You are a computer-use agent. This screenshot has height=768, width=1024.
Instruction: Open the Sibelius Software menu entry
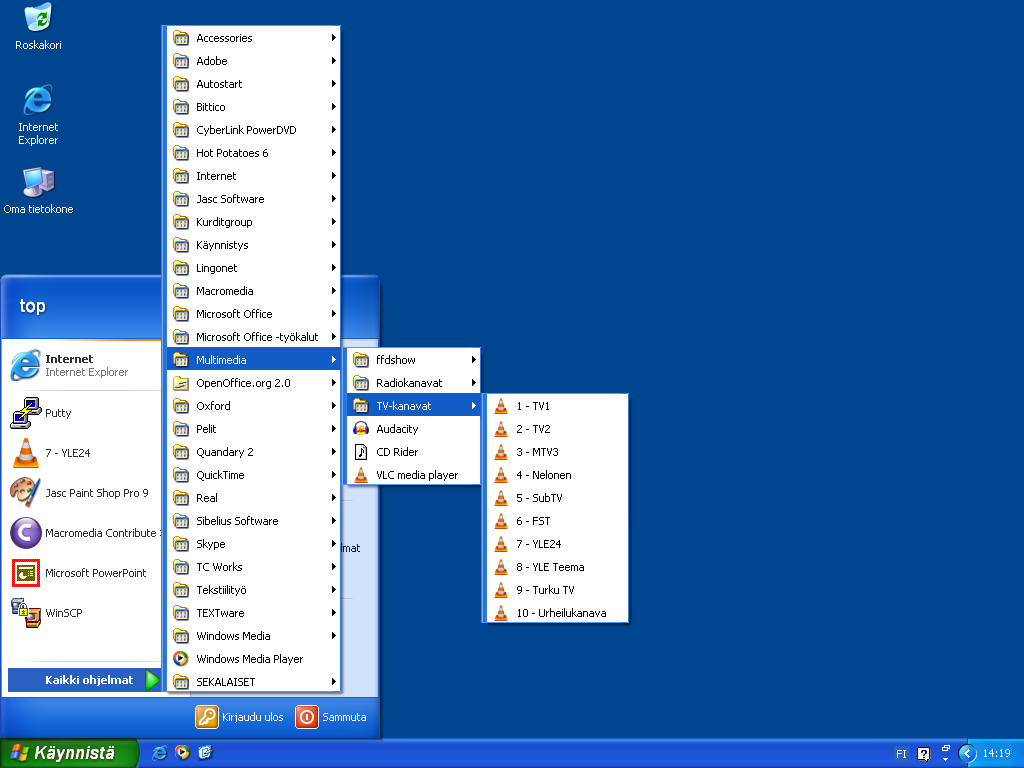253,521
